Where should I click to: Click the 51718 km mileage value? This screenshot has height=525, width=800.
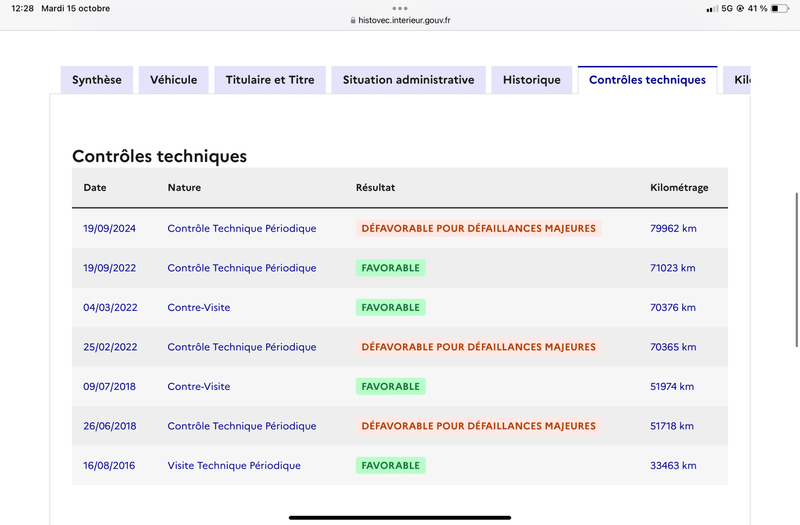click(672, 426)
